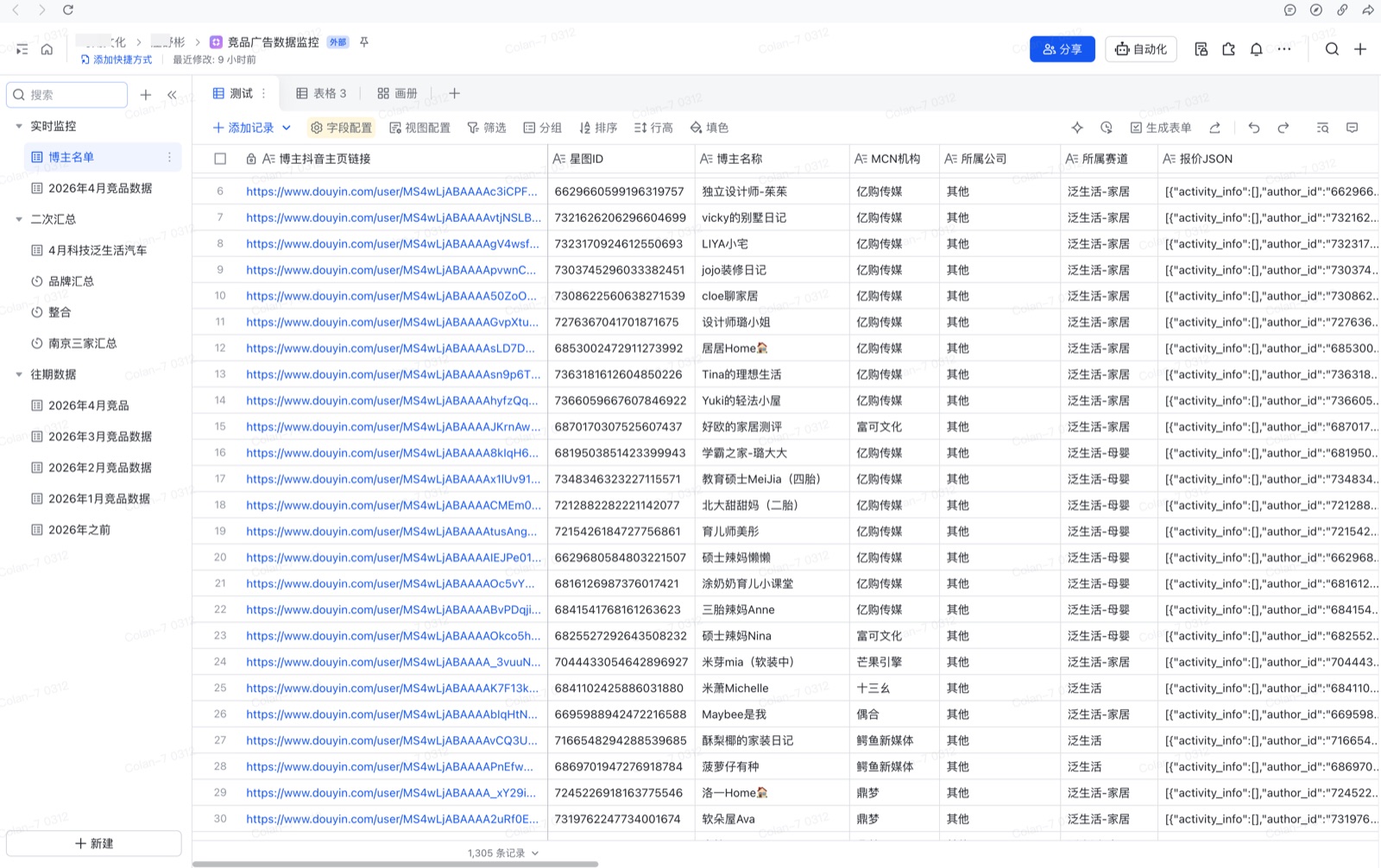Open the history clock icon in toolbar
Image resolution: width=1381 pixels, height=868 pixels.
[x=1107, y=128]
